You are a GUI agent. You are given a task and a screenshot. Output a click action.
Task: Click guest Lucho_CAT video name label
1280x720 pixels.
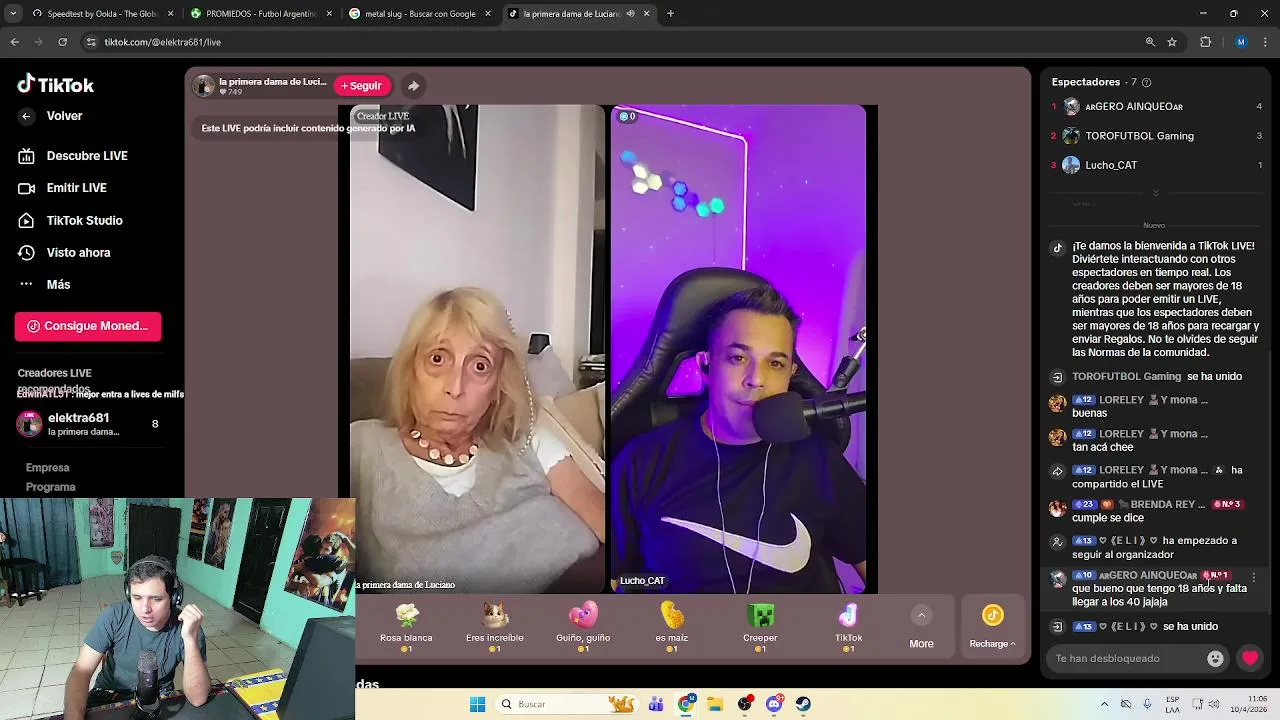pyautogui.click(x=640, y=581)
